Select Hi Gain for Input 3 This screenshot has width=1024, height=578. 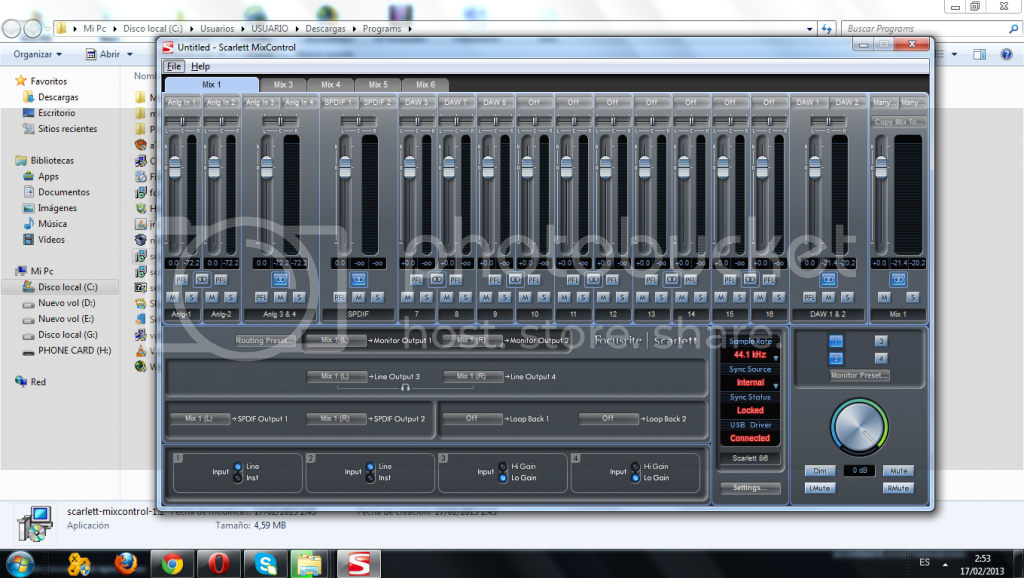(502, 466)
